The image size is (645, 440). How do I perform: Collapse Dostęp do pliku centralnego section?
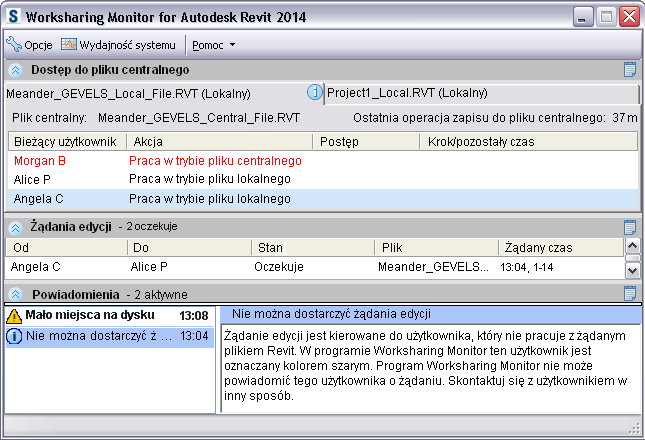tap(15, 70)
